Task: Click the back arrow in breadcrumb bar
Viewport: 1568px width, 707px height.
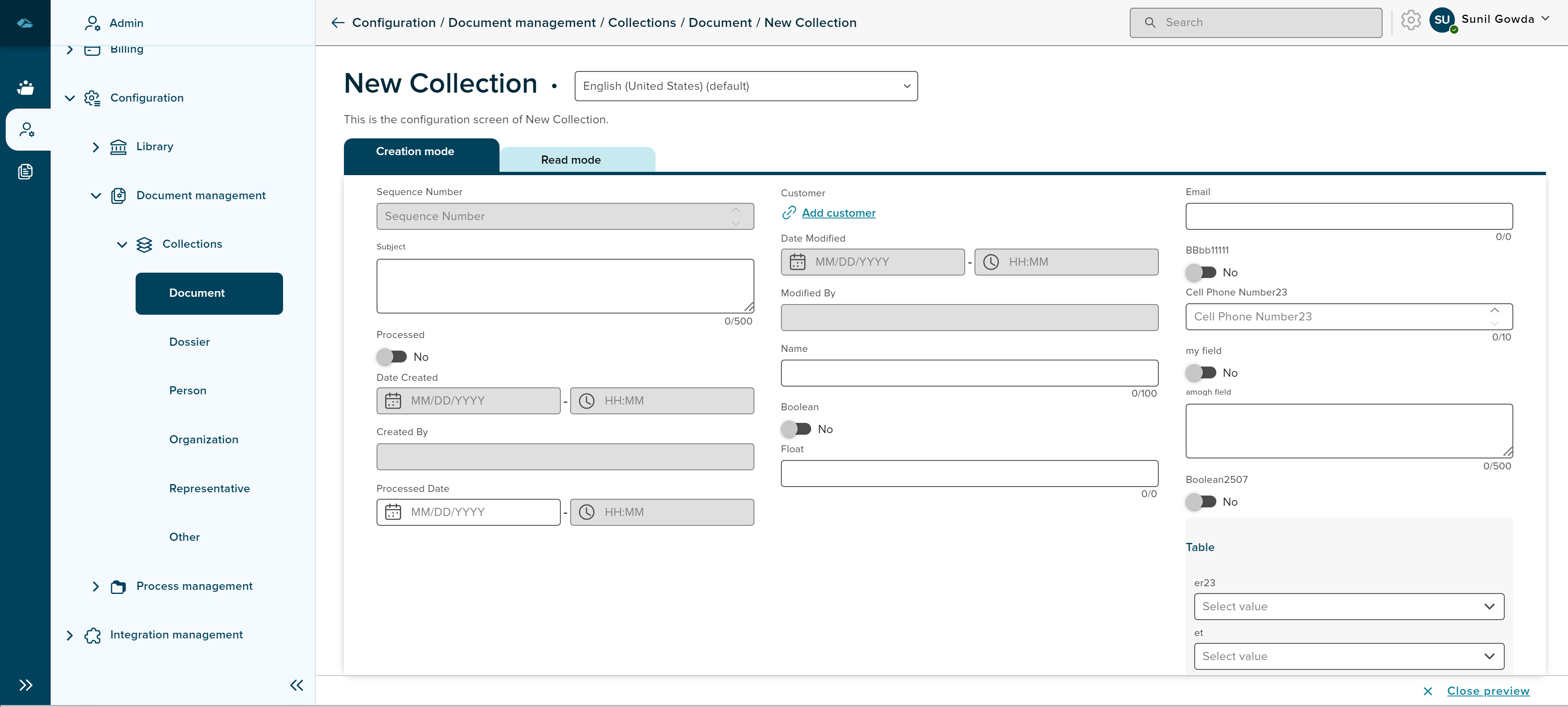Action: point(338,22)
